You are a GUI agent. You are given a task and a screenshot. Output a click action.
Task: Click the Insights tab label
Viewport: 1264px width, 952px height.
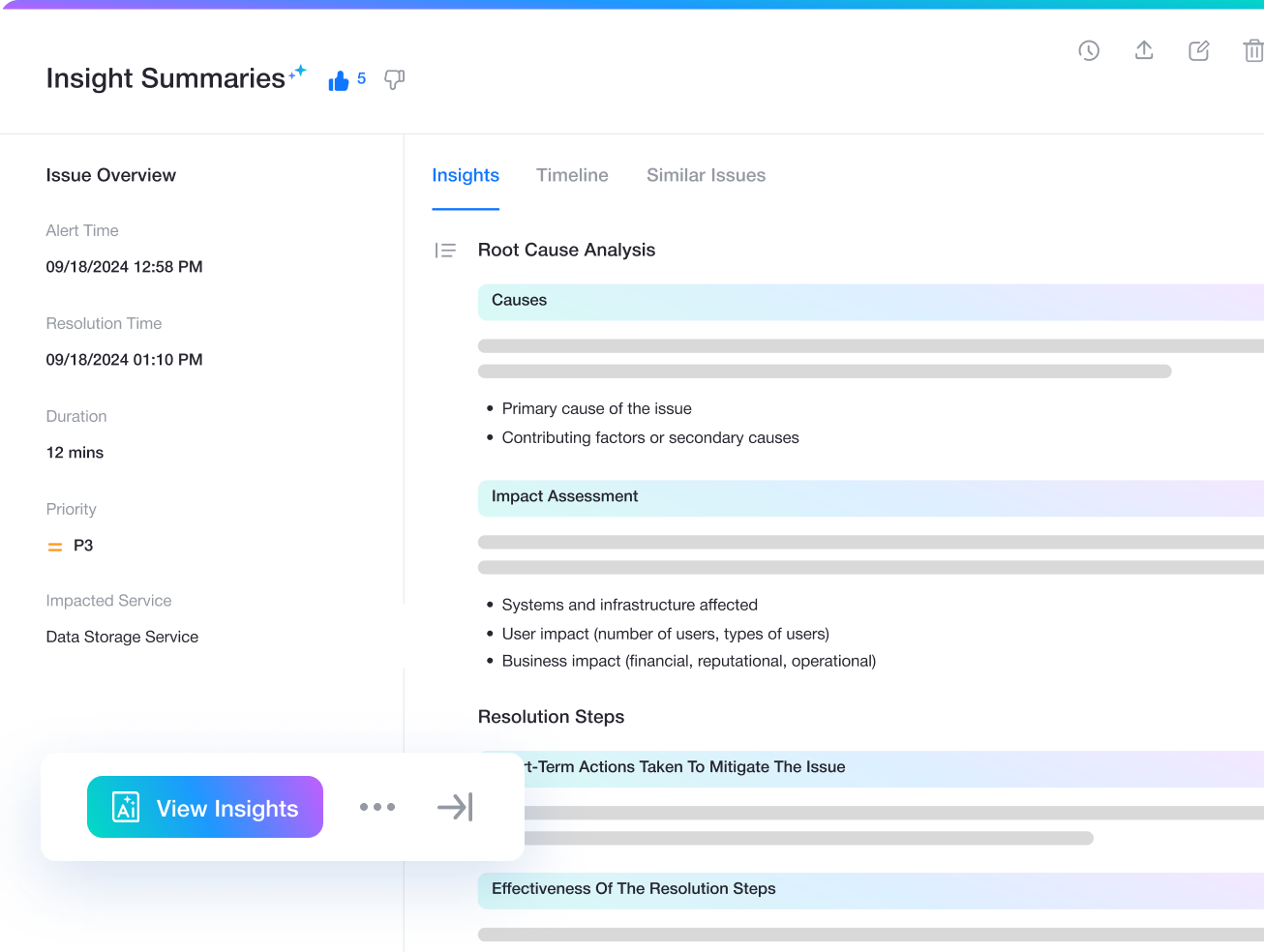(x=466, y=175)
